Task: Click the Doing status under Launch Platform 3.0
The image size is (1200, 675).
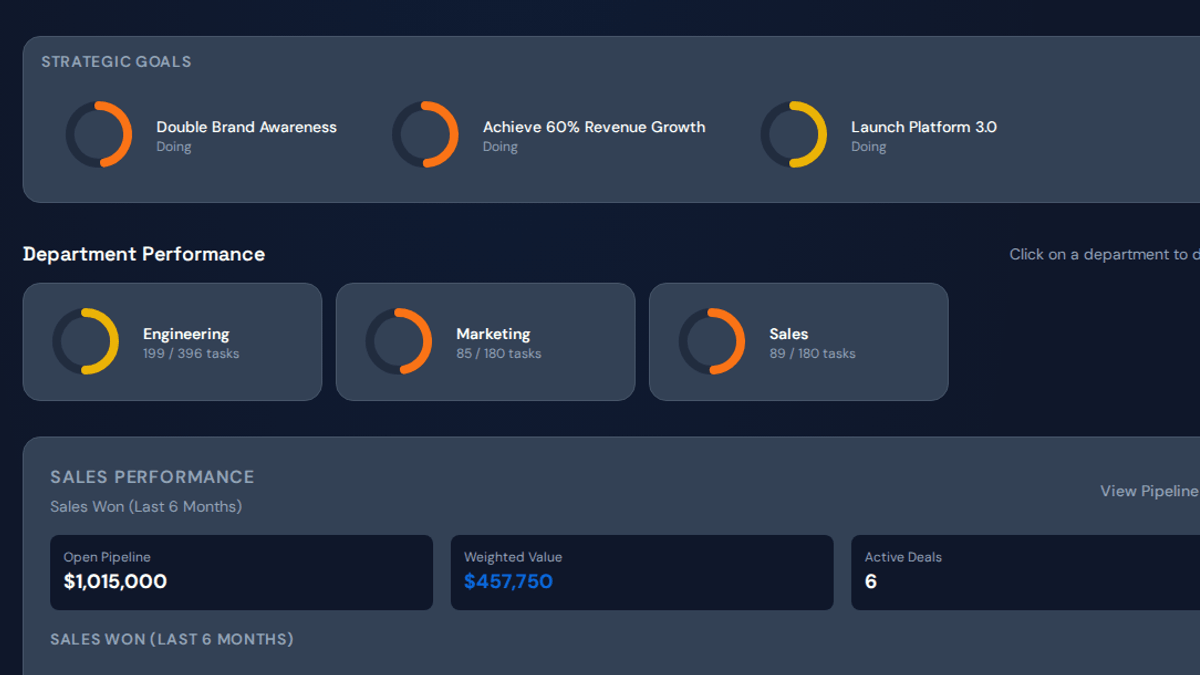Action: (x=869, y=147)
